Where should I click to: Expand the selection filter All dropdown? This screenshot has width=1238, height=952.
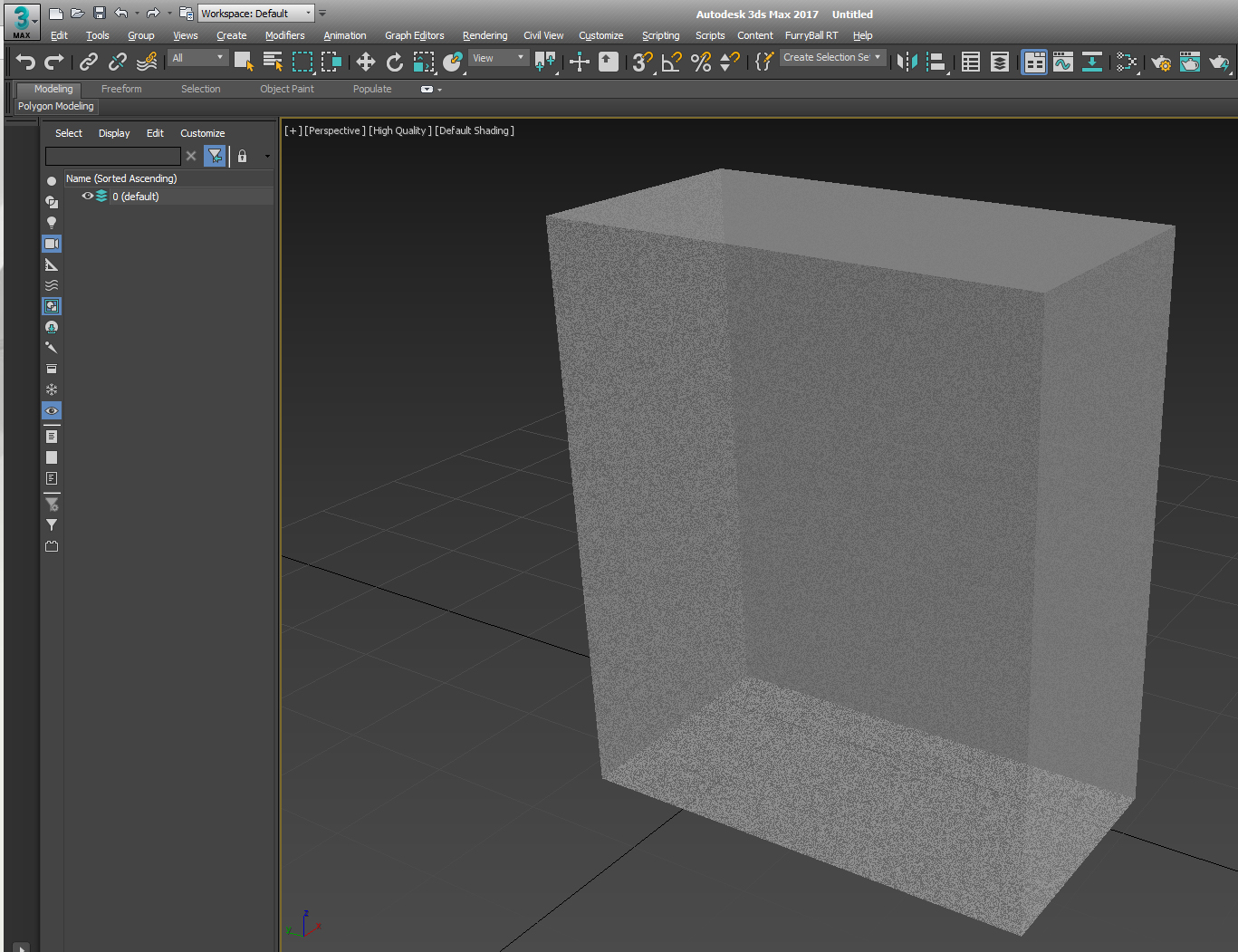pyautogui.click(x=197, y=58)
